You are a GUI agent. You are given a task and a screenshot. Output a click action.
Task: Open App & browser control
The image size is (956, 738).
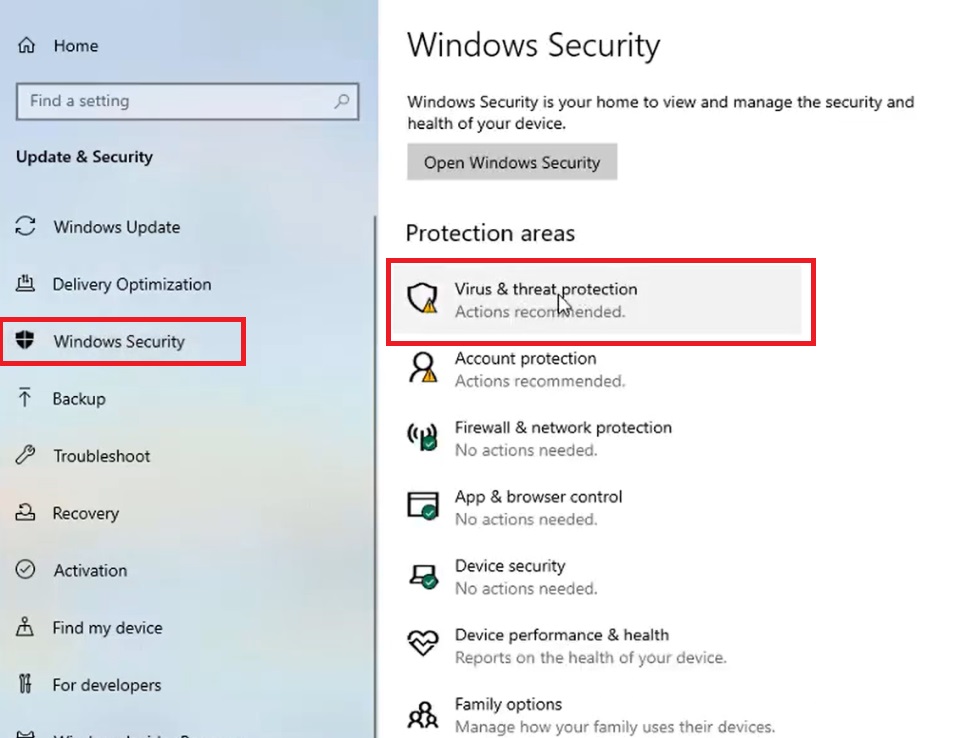click(538, 497)
